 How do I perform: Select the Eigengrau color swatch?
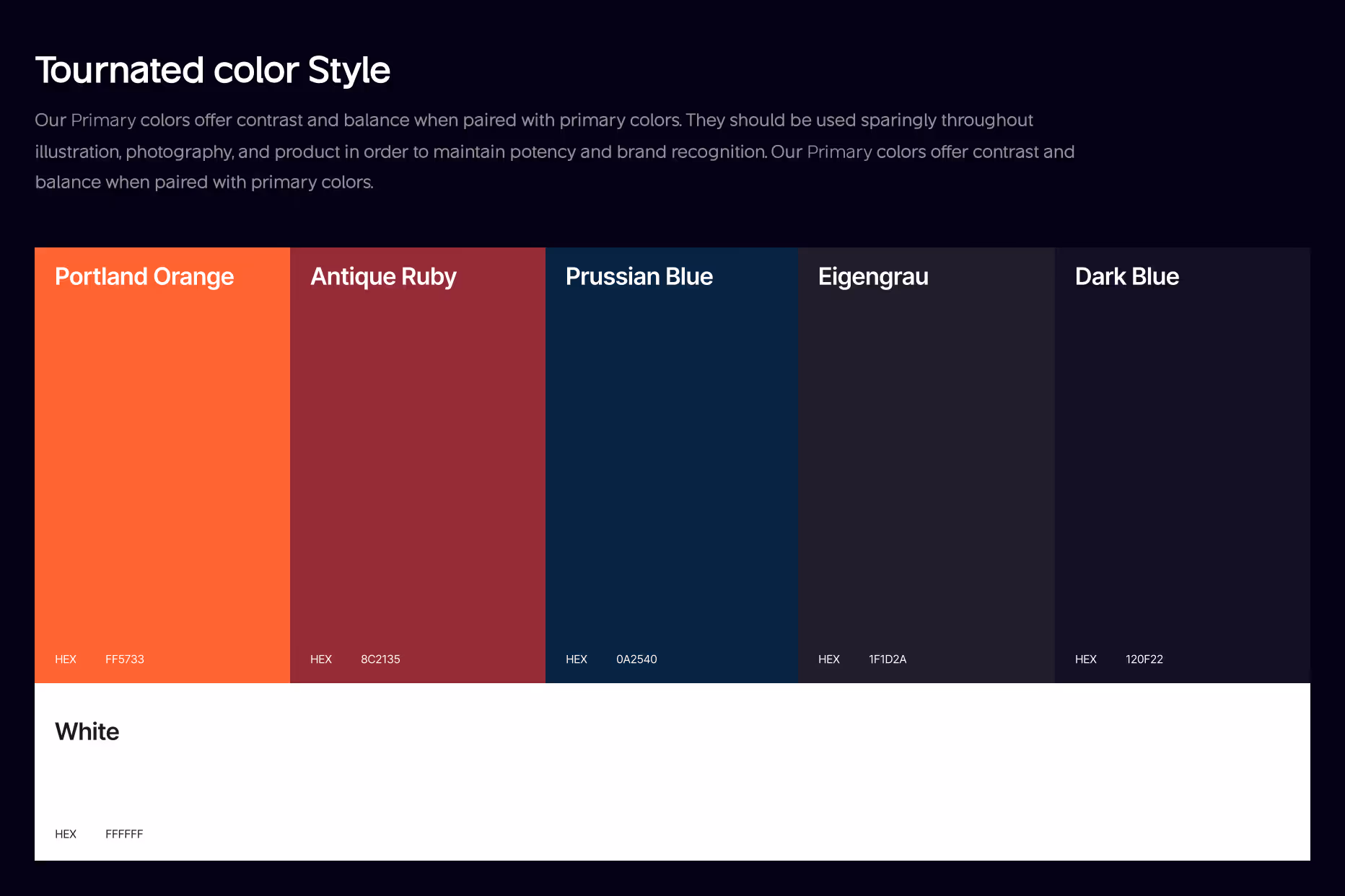pos(926,465)
